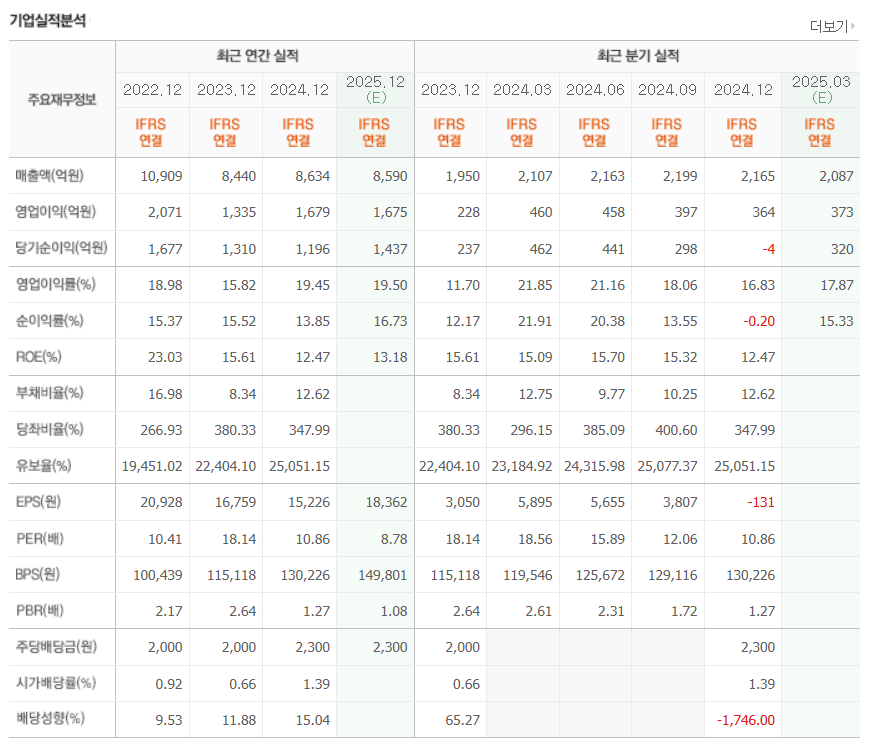Click the ROE(%) row label
Image resolution: width=869 pixels, height=746 pixels.
point(38,357)
